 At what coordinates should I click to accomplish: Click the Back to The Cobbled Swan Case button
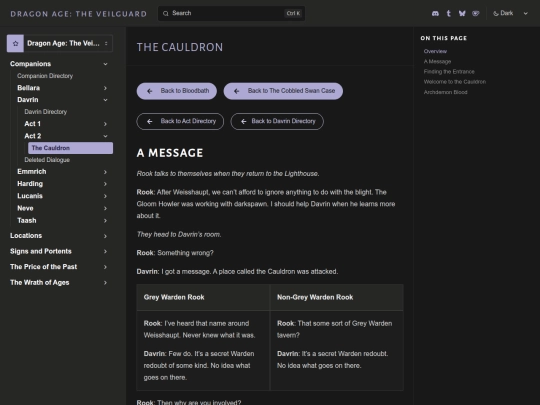pyautogui.click(x=283, y=91)
